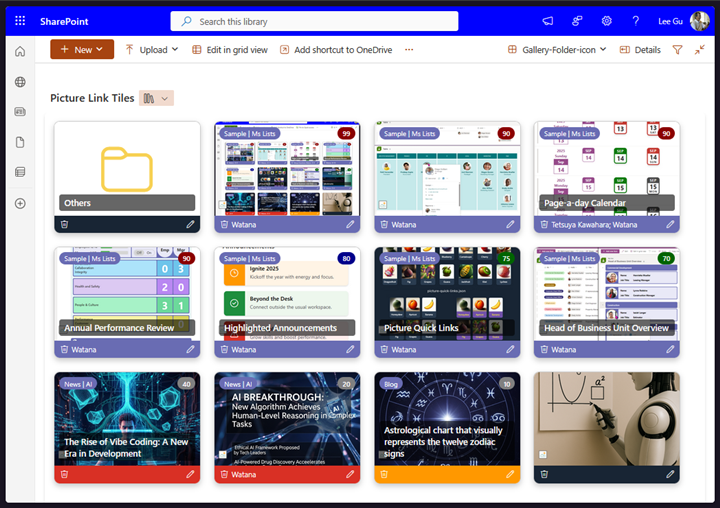This screenshot has width=720, height=508.
Task: Delete the Page-a-day Calendar tile
Action: coord(544,225)
